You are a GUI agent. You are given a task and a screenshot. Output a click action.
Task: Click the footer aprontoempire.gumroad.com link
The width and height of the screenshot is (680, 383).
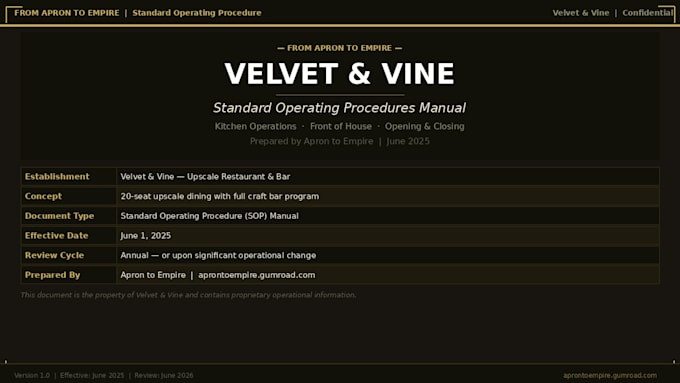(x=610, y=375)
